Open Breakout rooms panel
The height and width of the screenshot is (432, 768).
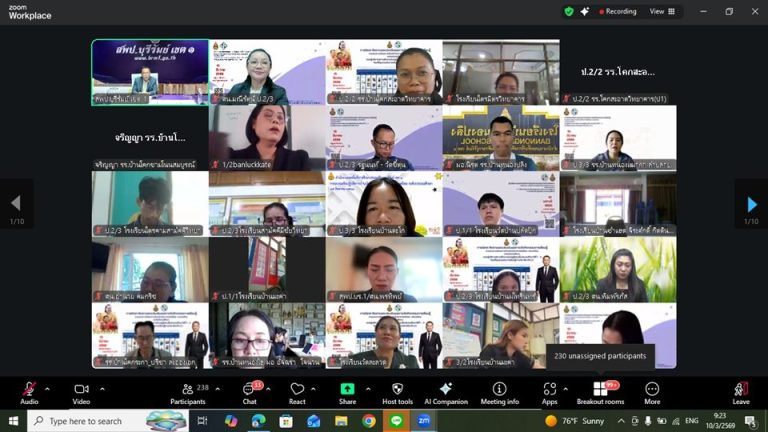(x=600, y=391)
